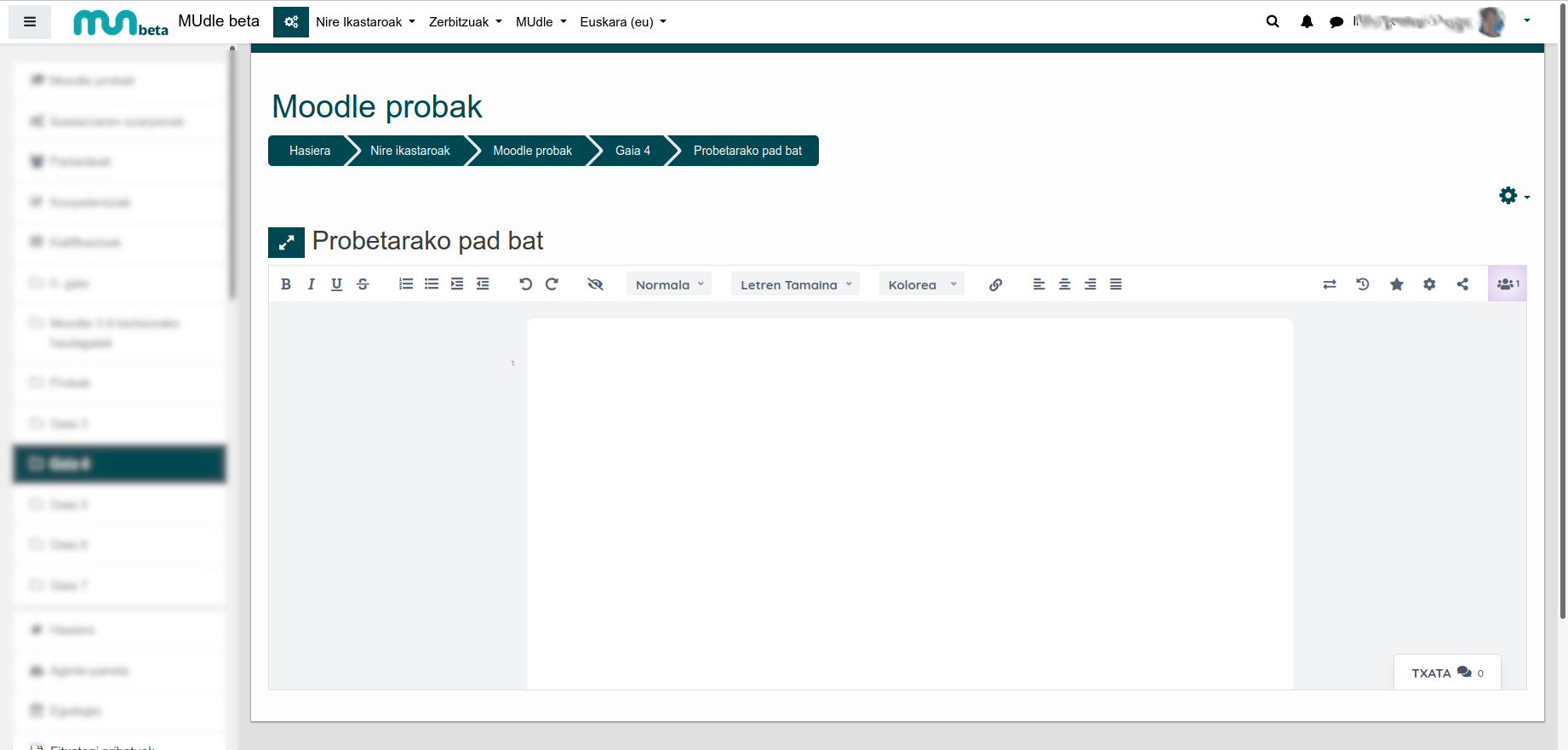Go to Gaia 4 breadcrumb

click(x=632, y=151)
